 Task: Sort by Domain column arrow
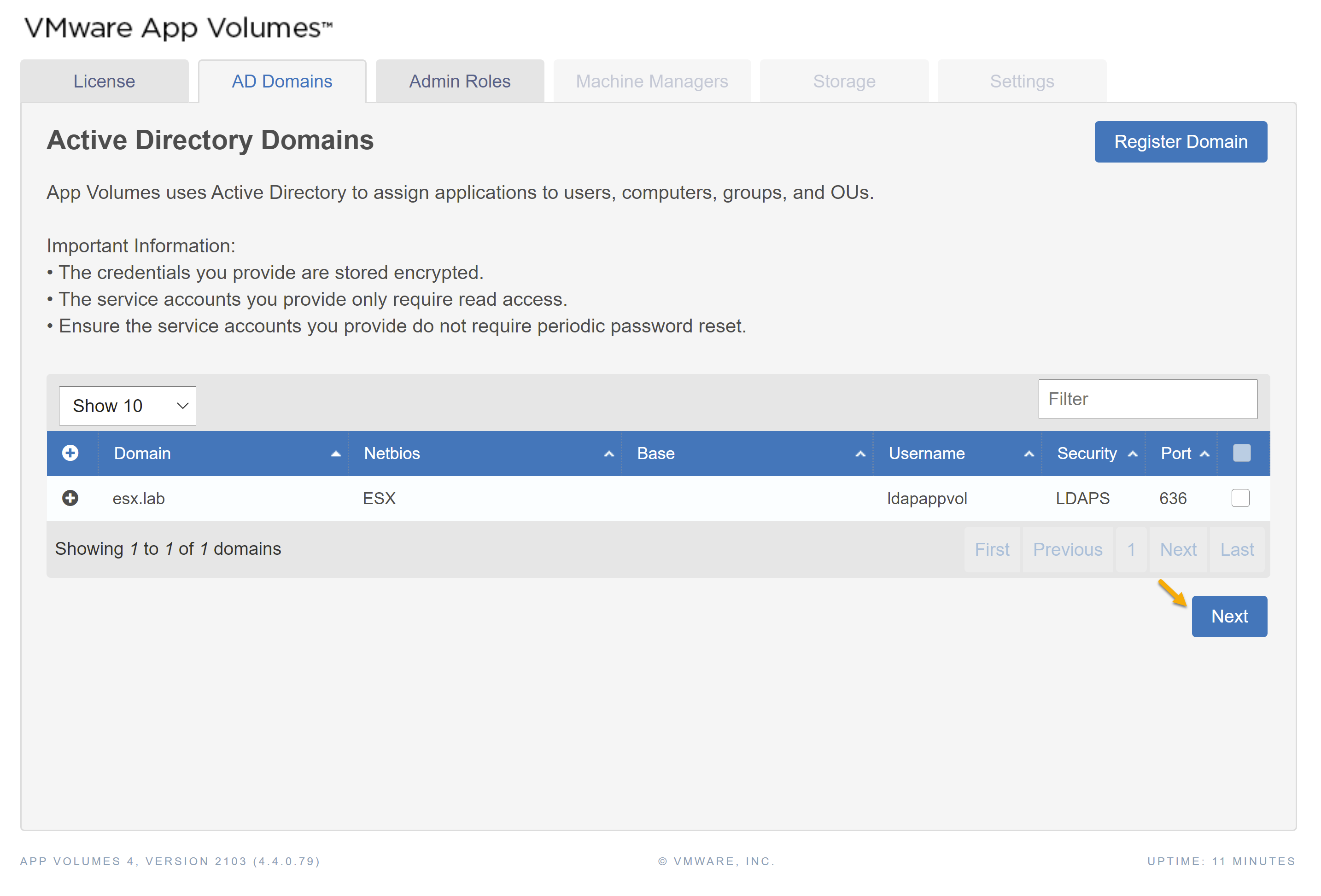[336, 454]
